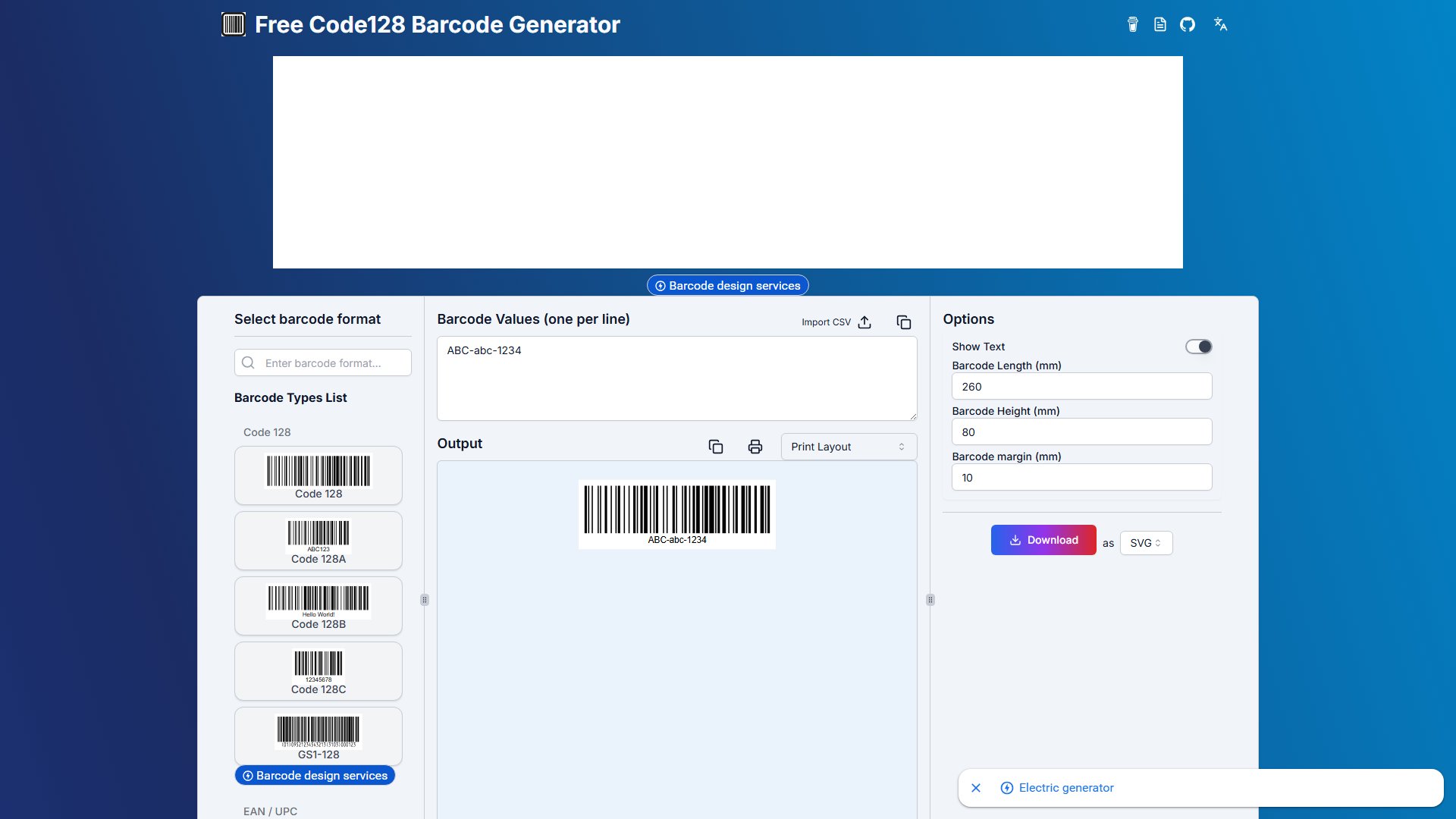Screen dimensions: 1456x819
Task: Focus the Enter barcode format search field
Action: pyautogui.click(x=323, y=362)
